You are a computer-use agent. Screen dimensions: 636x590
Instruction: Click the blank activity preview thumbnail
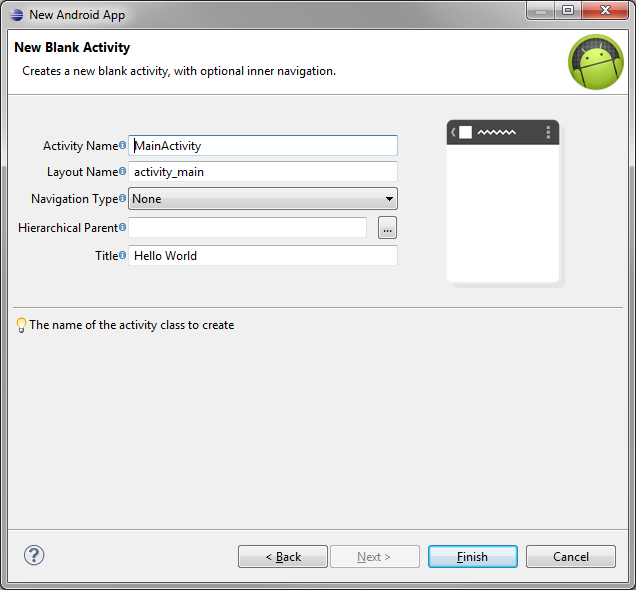coord(503,201)
